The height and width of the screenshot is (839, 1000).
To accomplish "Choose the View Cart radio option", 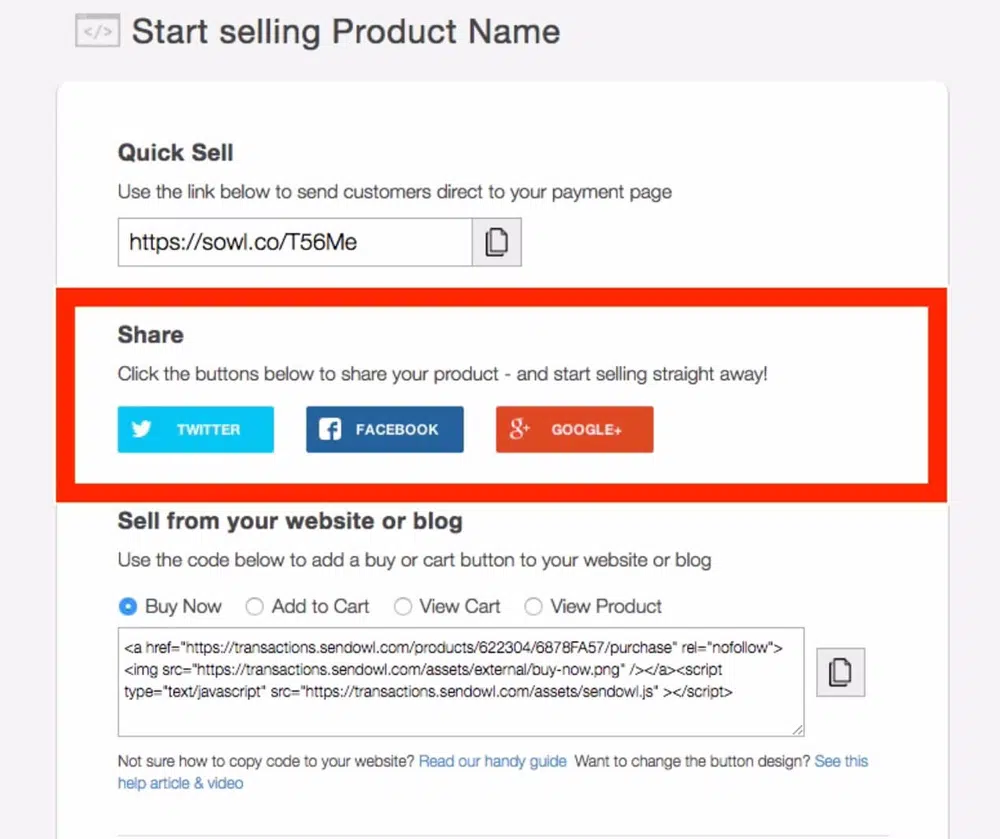I will click(x=403, y=606).
